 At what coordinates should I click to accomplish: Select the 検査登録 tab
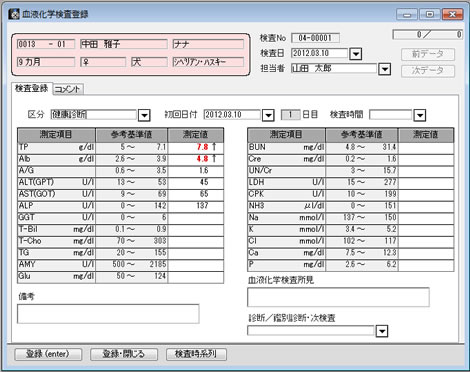[32, 88]
